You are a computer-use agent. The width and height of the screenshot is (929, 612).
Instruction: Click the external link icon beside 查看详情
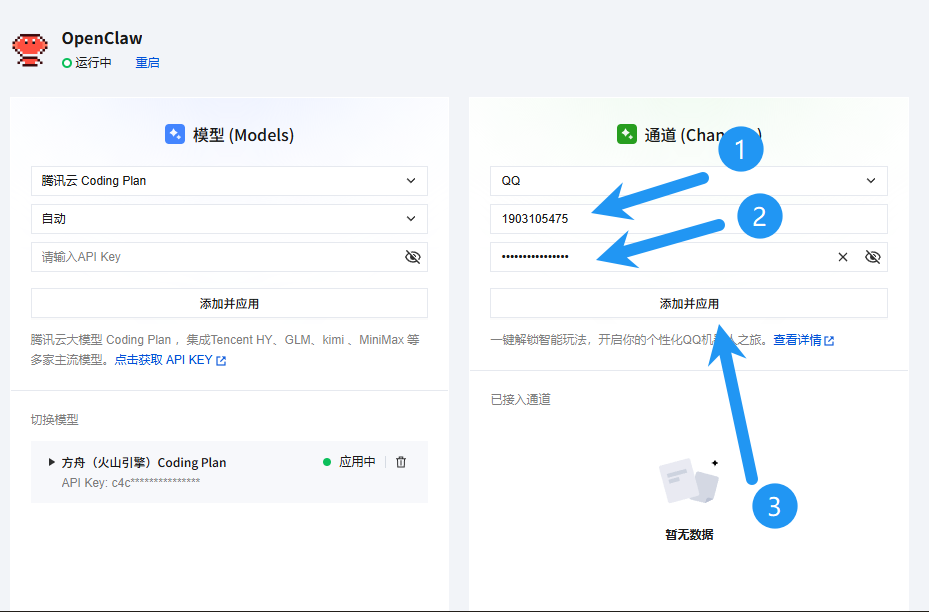(x=829, y=341)
